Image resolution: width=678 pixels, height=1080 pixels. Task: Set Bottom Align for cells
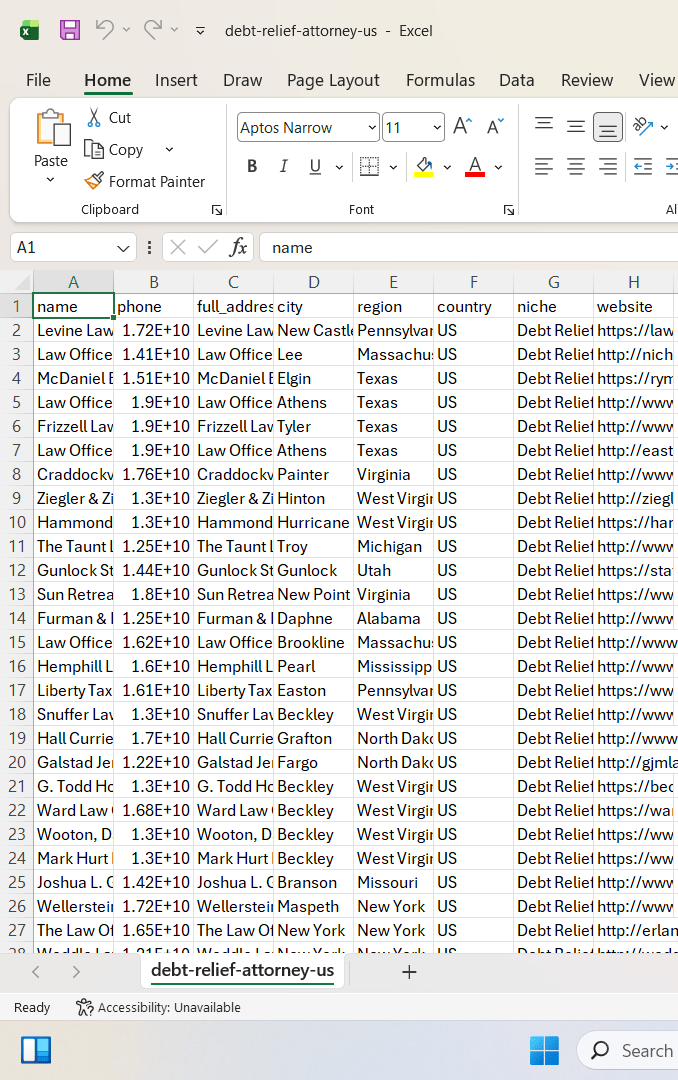click(608, 127)
